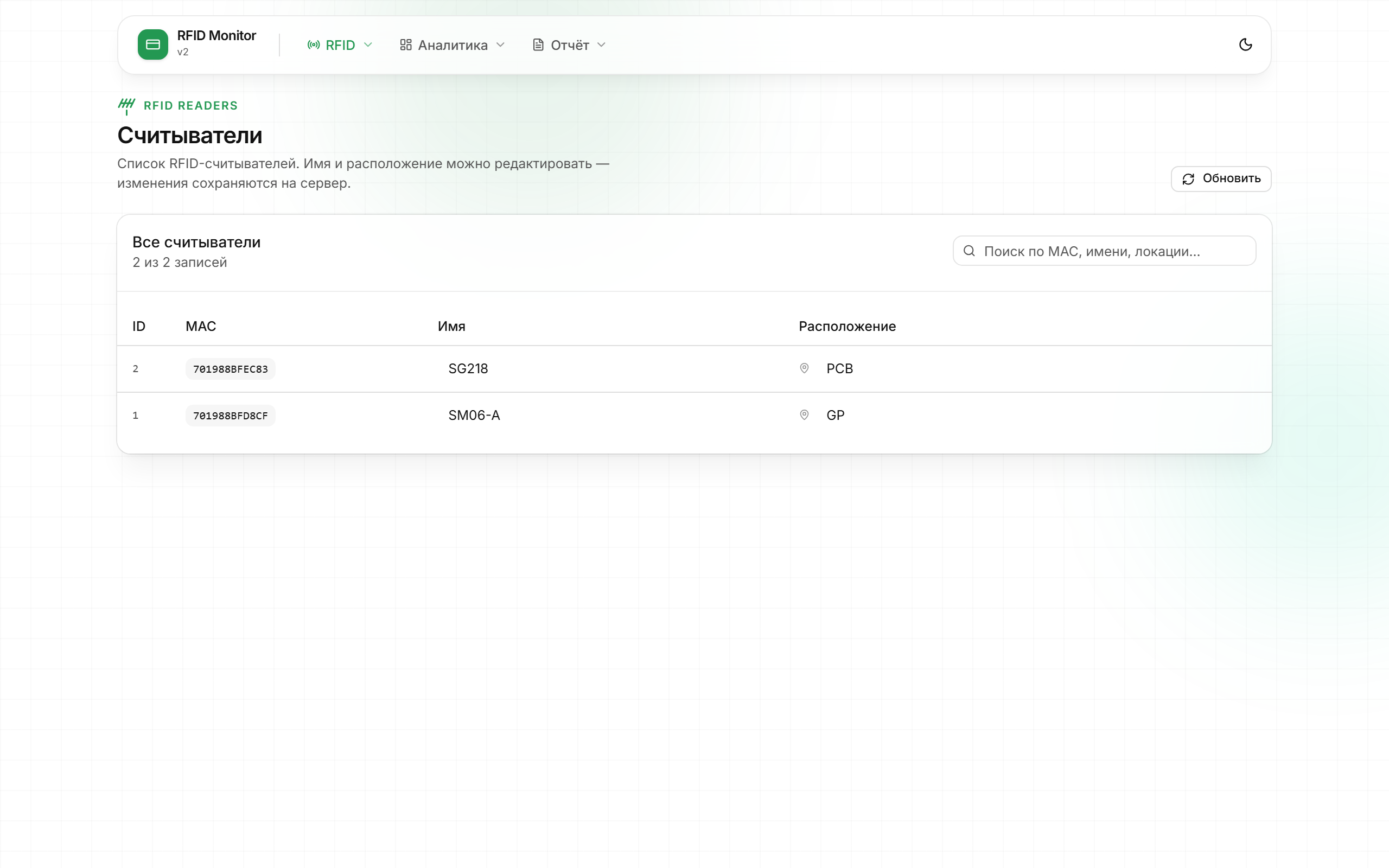
Task: Click the Отчёт document icon
Action: click(x=538, y=45)
